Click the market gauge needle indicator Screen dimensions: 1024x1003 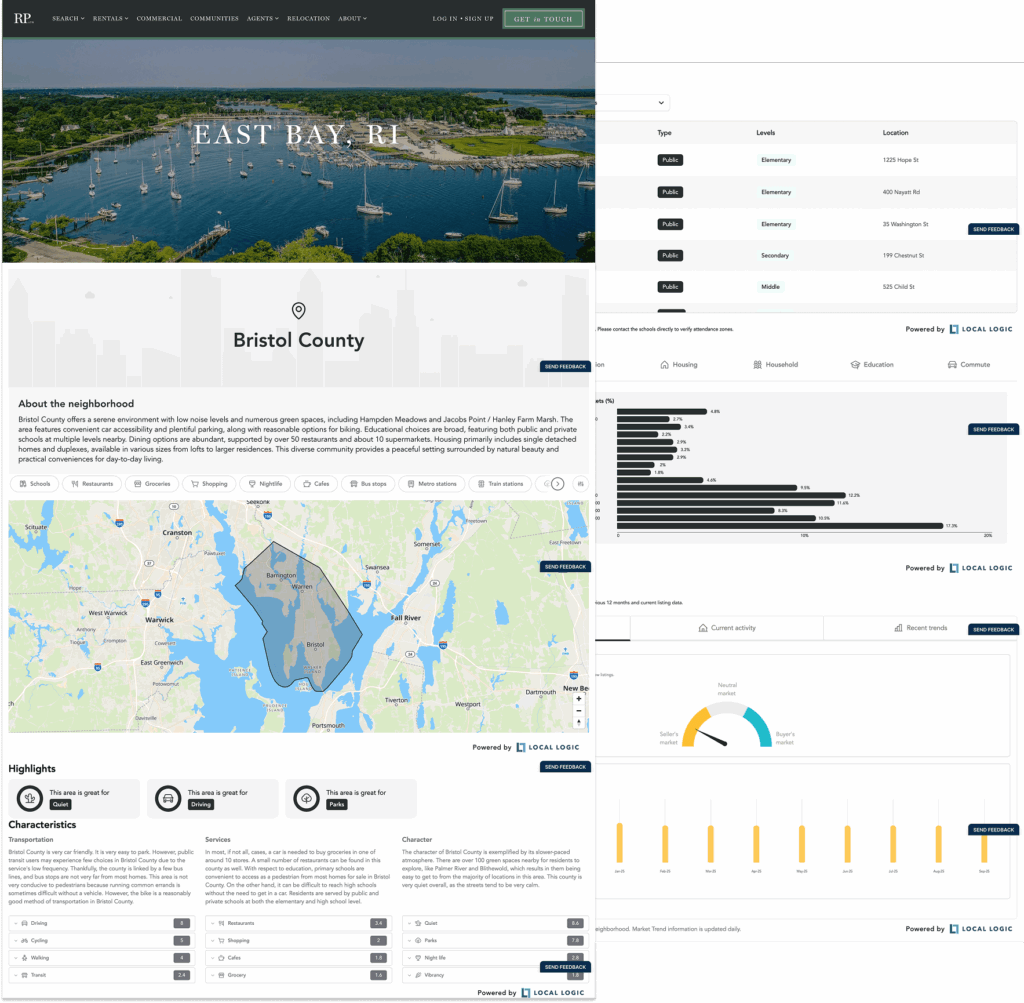[713, 738]
